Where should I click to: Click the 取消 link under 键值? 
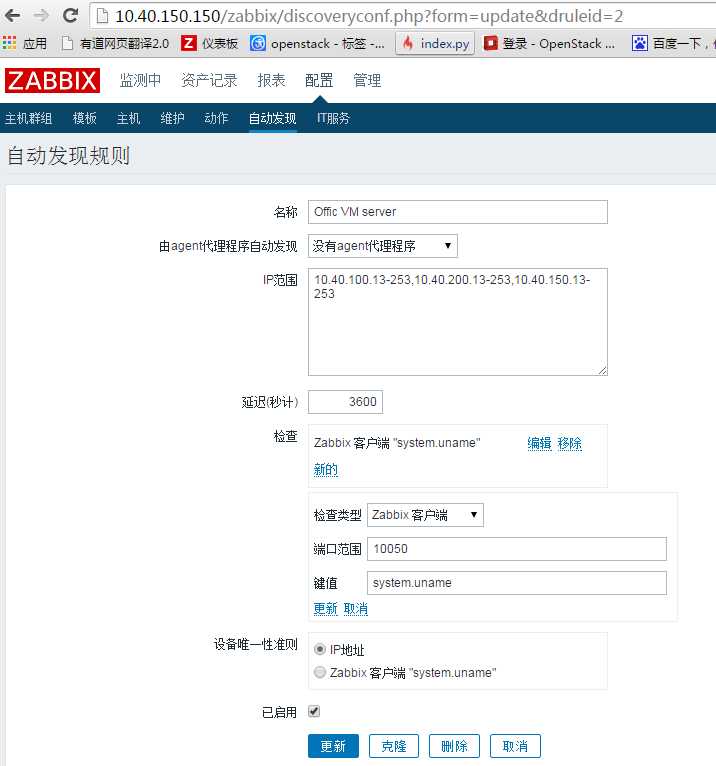point(356,609)
